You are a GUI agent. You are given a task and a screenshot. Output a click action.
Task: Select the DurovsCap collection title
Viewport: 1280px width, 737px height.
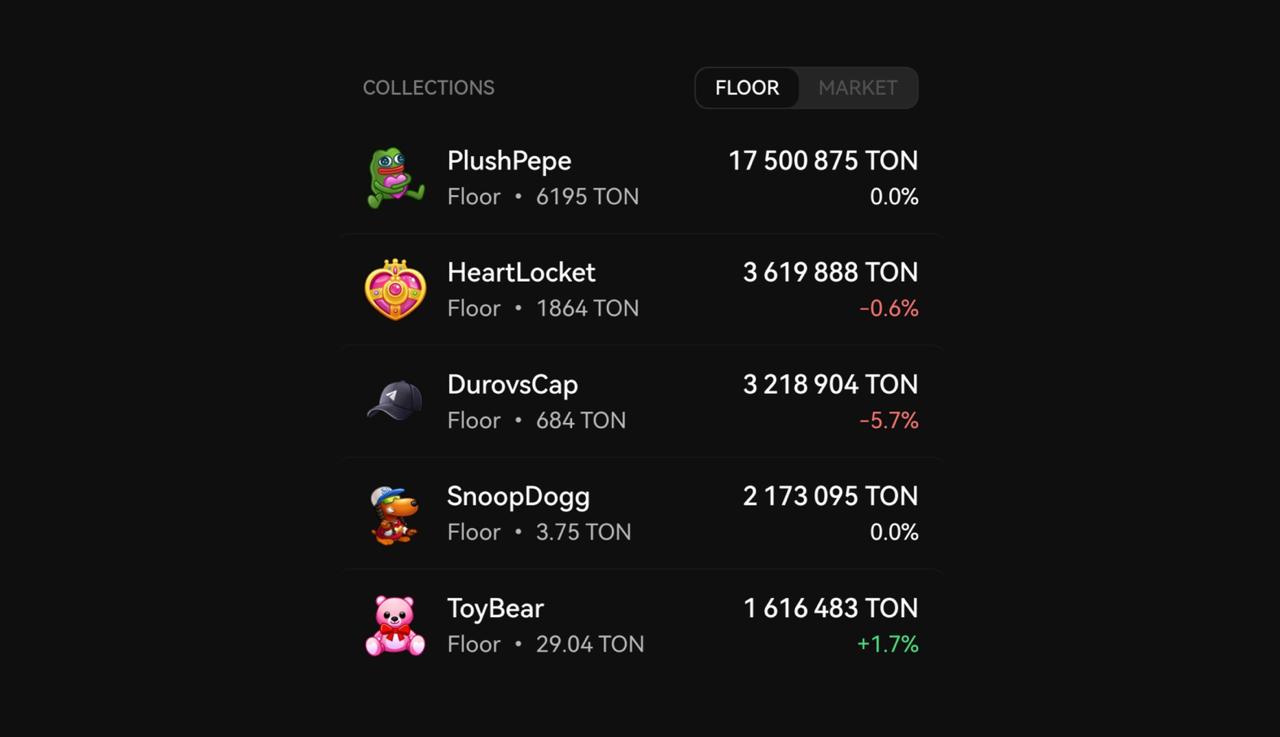click(x=512, y=385)
